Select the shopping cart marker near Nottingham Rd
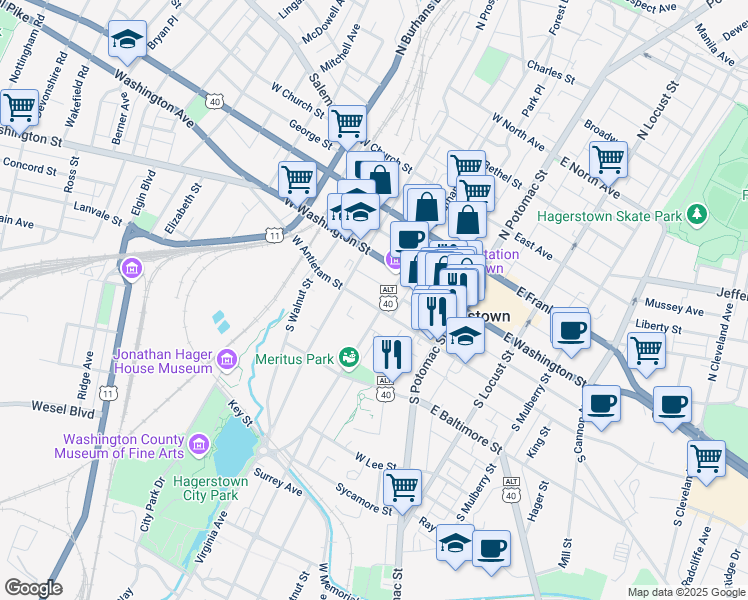 coord(20,111)
